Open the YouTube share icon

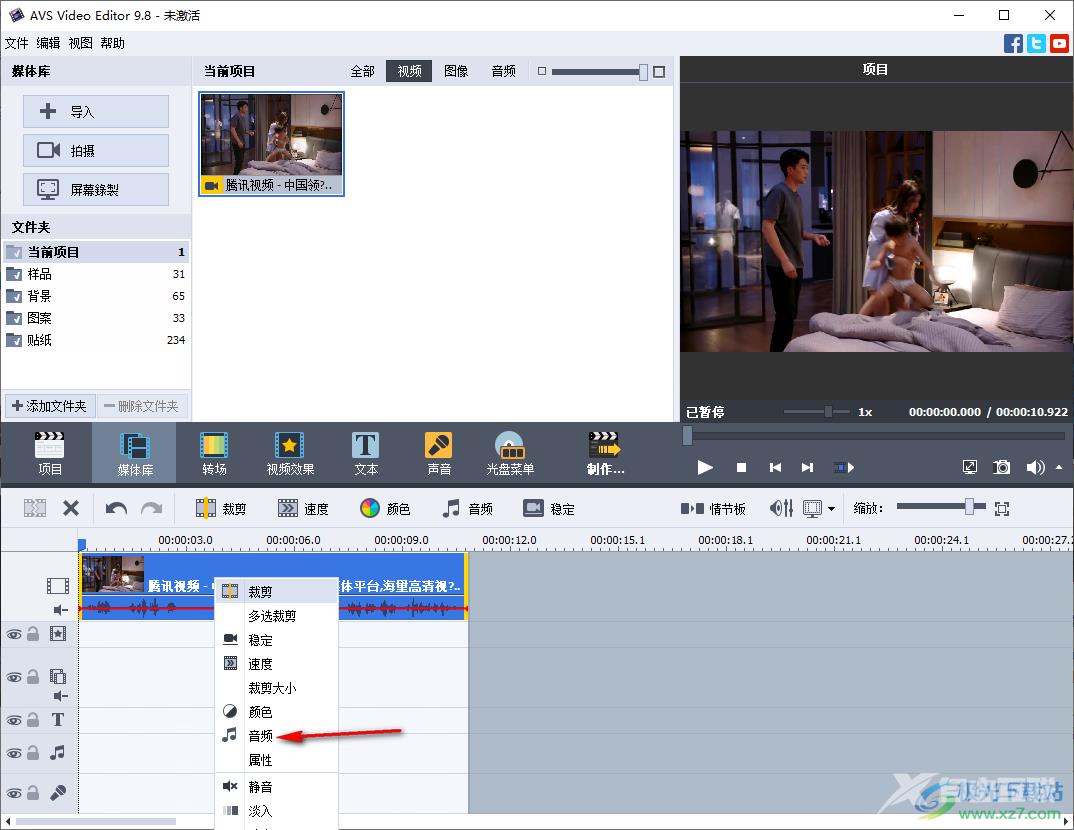pyautogui.click(x=1059, y=44)
